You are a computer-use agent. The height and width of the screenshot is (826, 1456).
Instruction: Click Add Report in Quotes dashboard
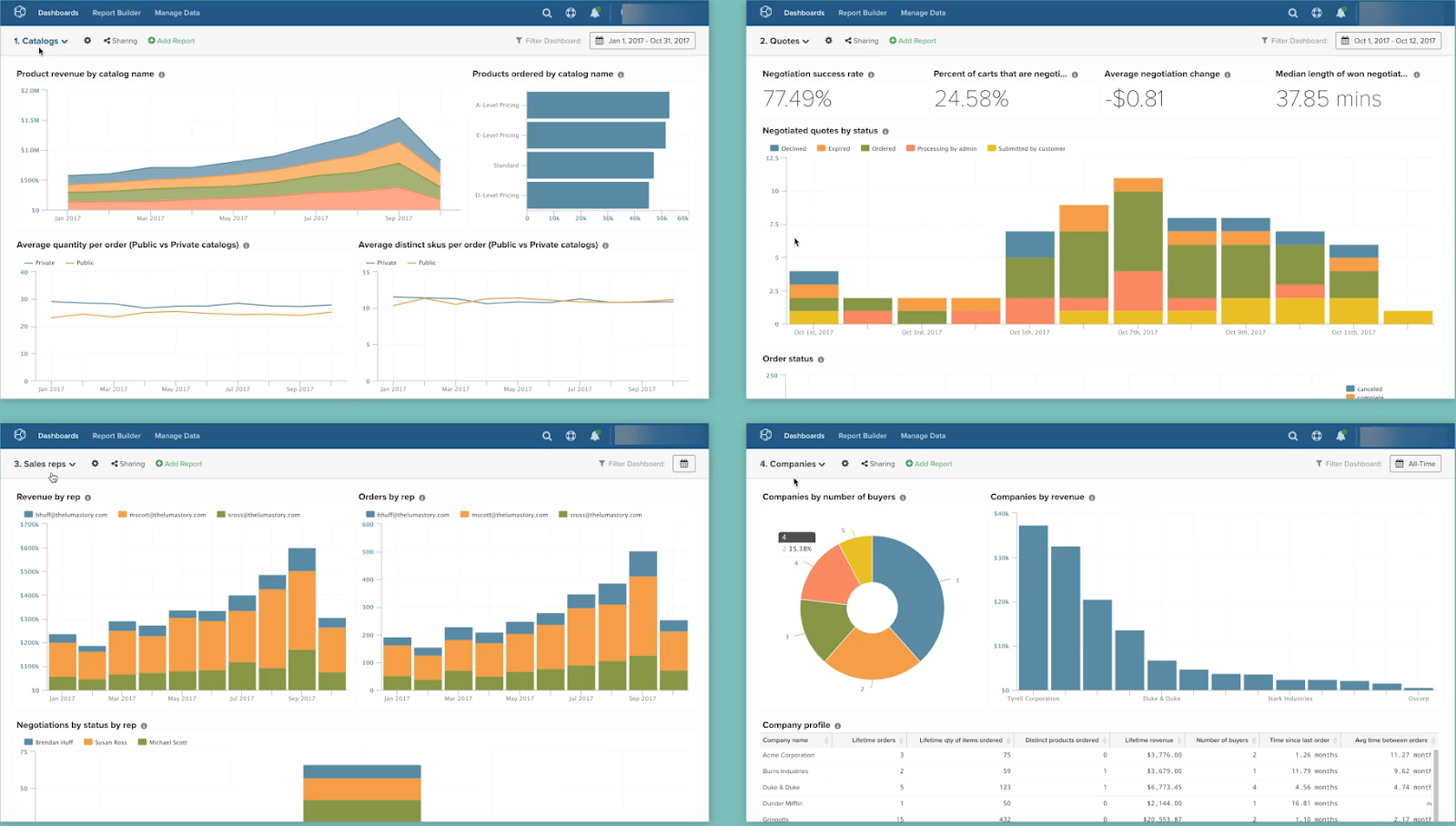pyautogui.click(x=913, y=41)
